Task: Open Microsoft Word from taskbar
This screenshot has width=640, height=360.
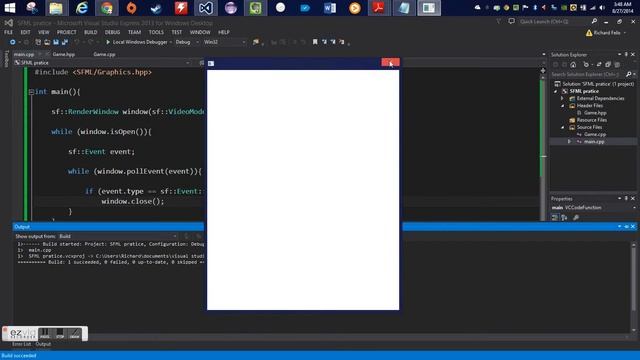Action: 330,8
